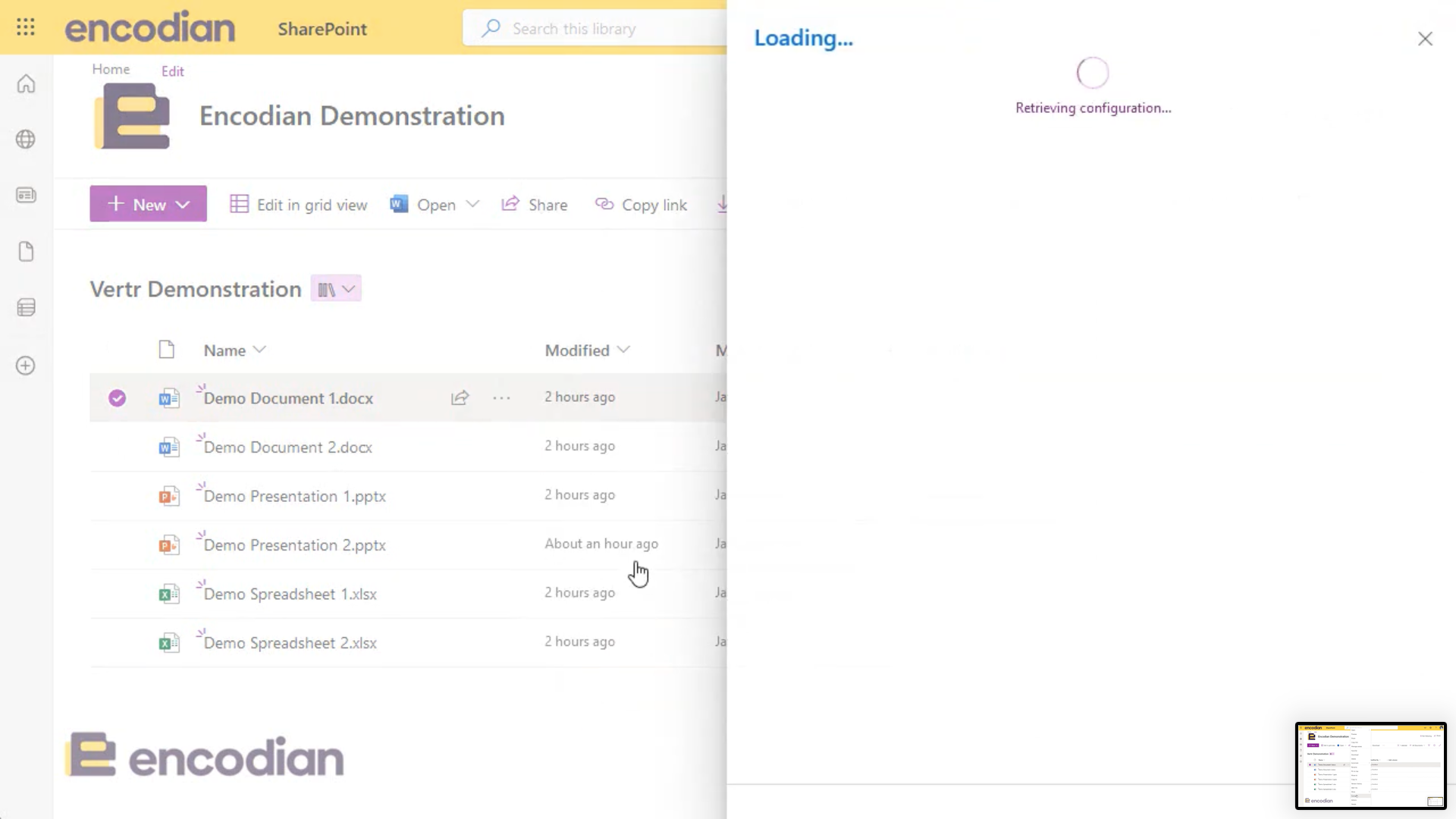The height and width of the screenshot is (819, 1456).
Task: Open Demo Spreadsheet 1.xlsx
Action: [290, 594]
